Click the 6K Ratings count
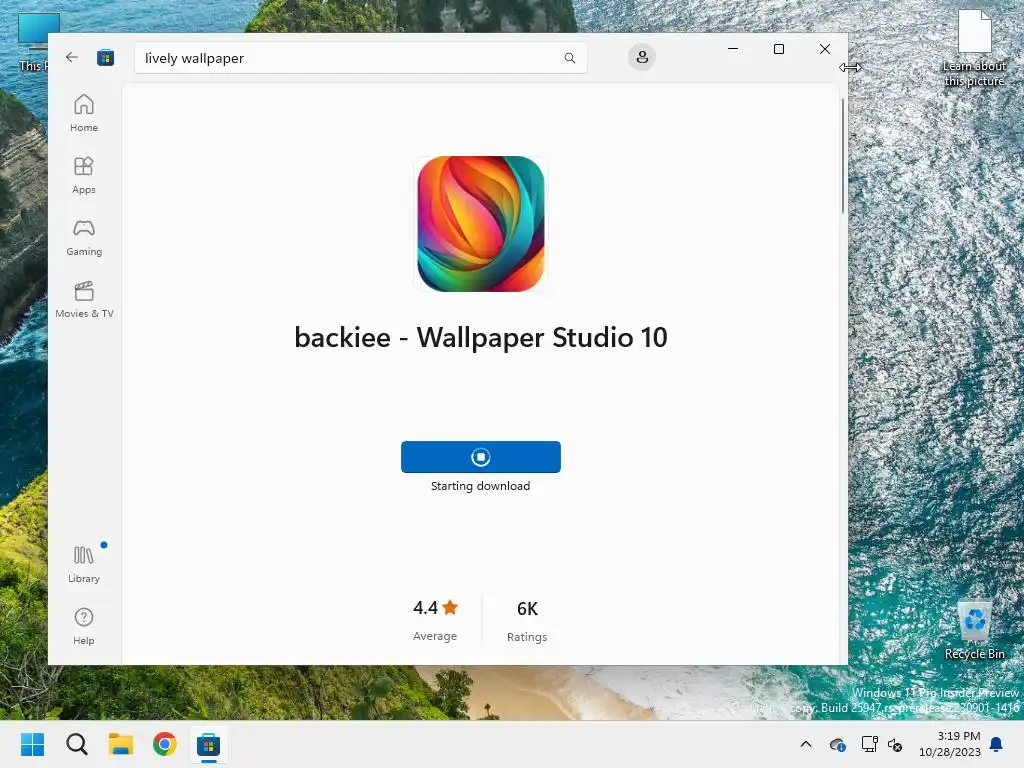1024x768 pixels. point(527,621)
